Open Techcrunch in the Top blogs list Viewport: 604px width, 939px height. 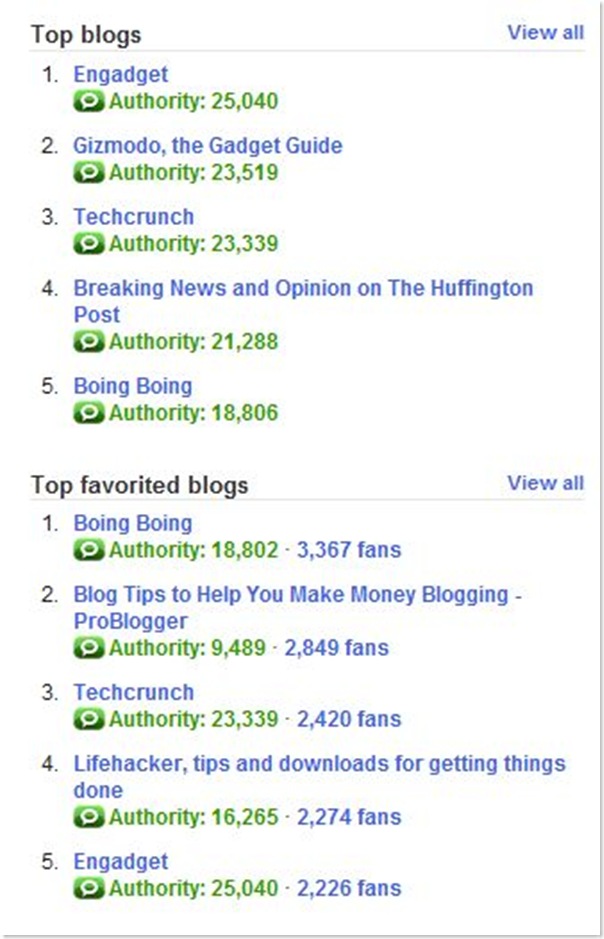point(133,217)
